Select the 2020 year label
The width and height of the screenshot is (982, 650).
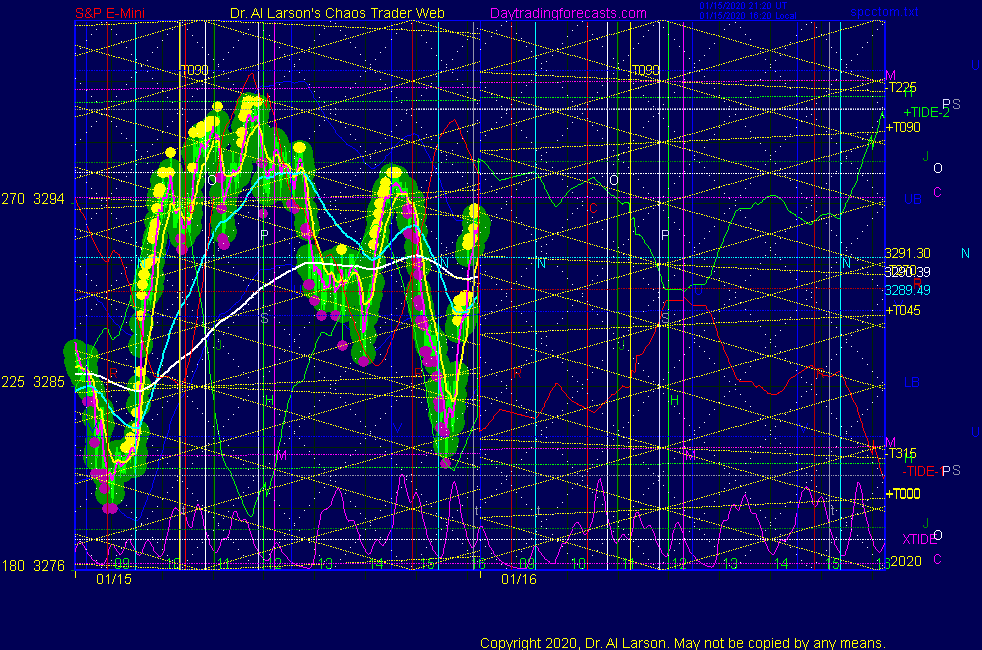coord(906,561)
